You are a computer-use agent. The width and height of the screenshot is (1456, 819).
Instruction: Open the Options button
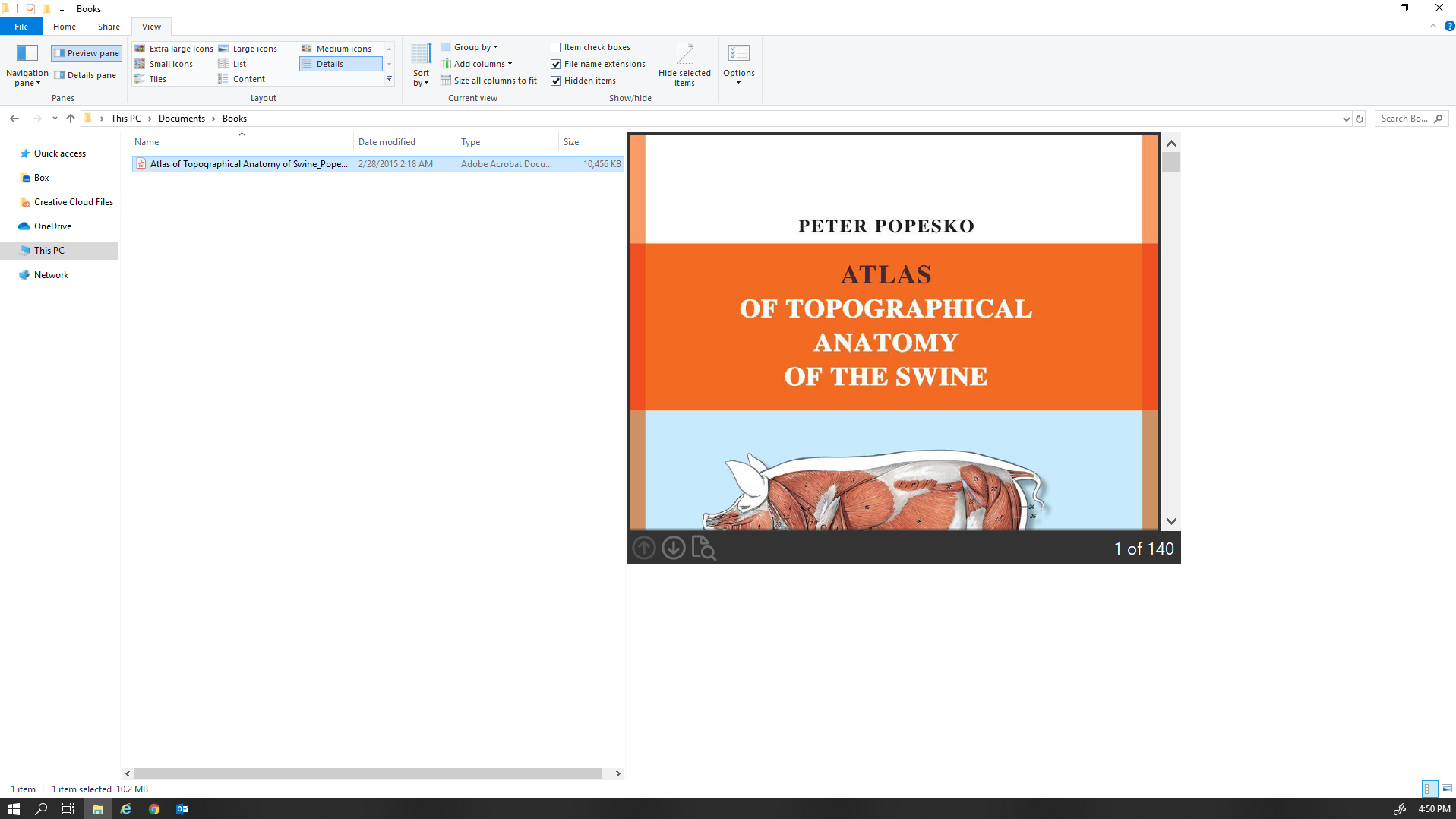(x=738, y=65)
